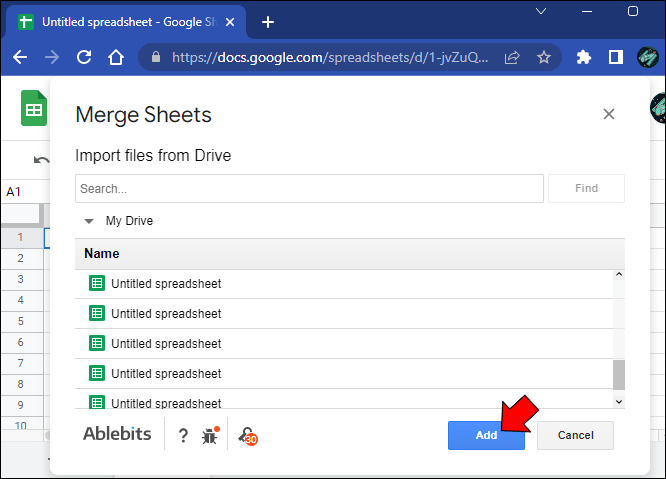Open the Chrome extensions puzzle icon
This screenshot has width=666, height=479.
tap(585, 58)
